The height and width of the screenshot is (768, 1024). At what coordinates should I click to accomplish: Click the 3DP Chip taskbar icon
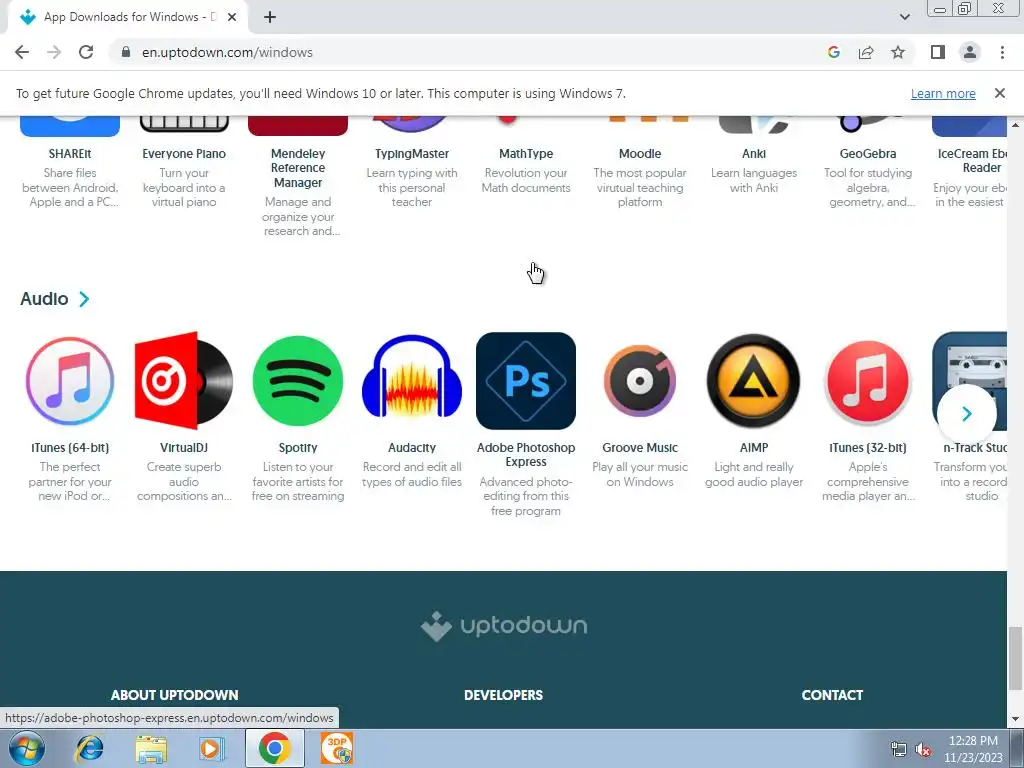coord(337,748)
